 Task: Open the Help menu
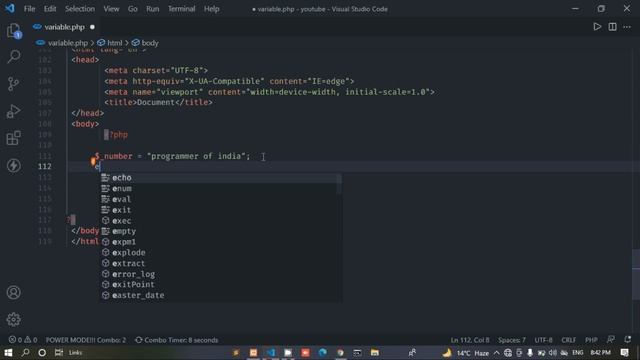click(211, 9)
